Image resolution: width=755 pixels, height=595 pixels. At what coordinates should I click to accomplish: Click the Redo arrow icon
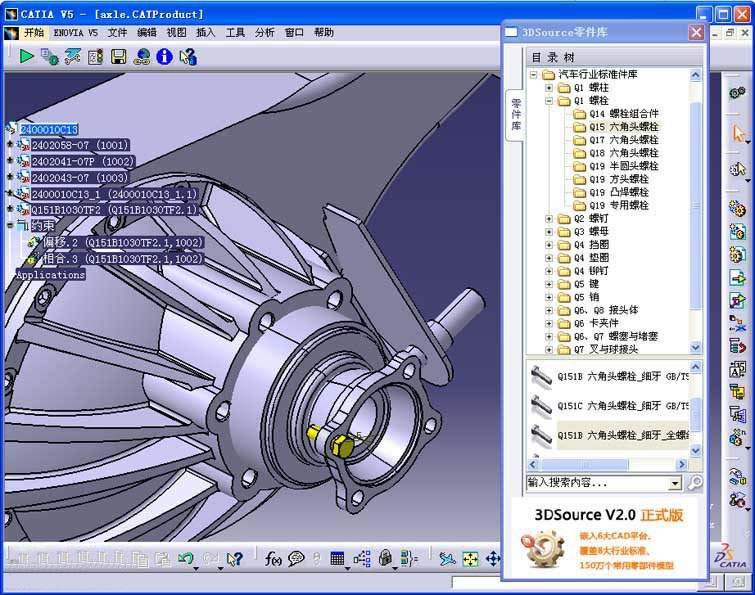pos(210,558)
